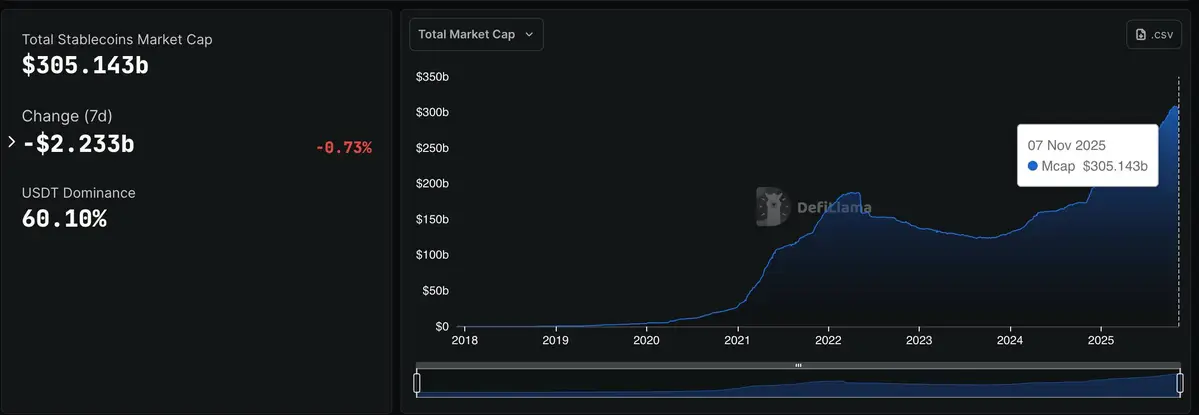Click the 2025 x-axis label
Image resolution: width=1199 pixels, height=415 pixels.
point(1101,339)
